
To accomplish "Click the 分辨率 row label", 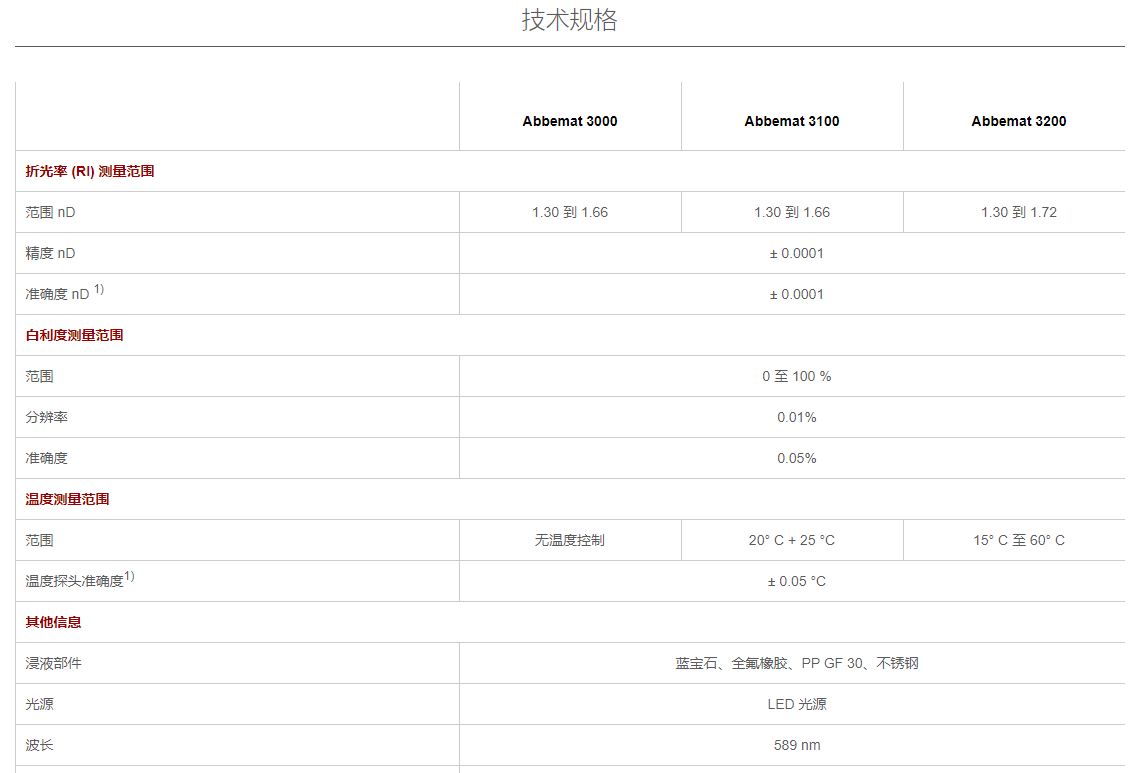I will pos(47,417).
